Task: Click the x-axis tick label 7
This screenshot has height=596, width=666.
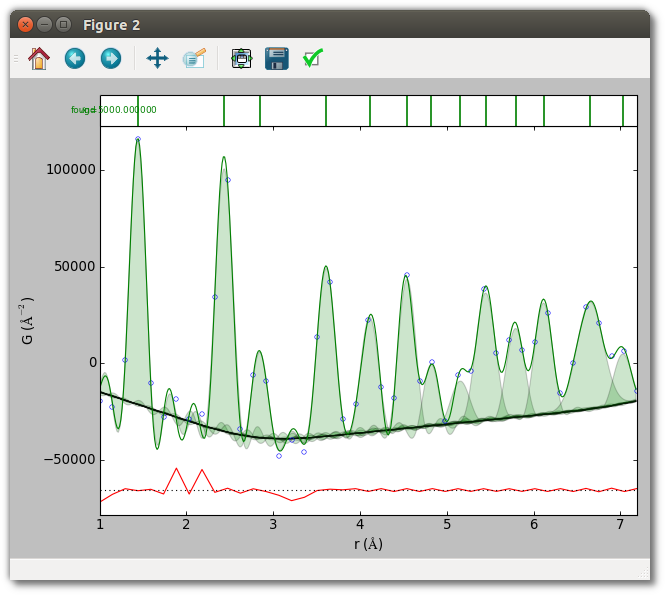Action: pos(621,525)
